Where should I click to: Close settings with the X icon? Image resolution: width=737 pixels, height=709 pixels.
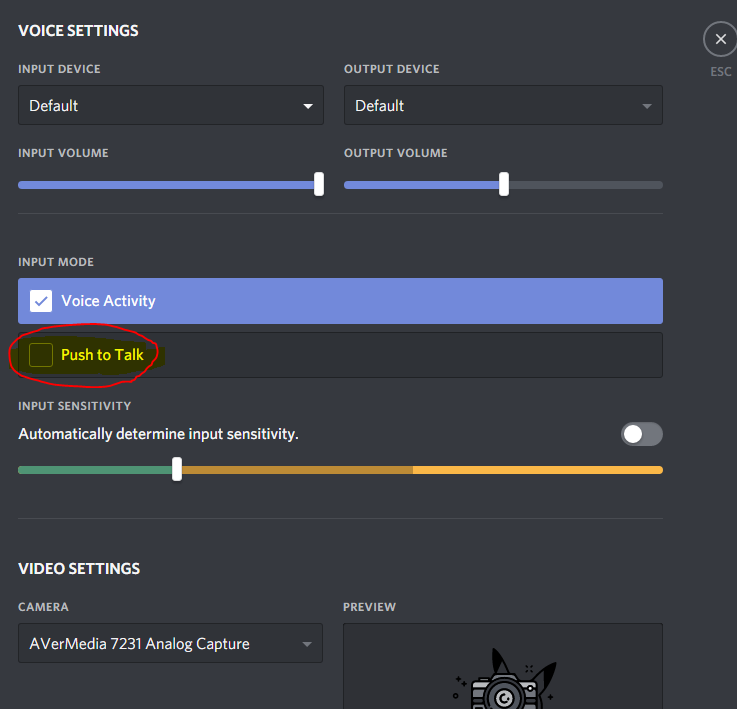point(720,39)
